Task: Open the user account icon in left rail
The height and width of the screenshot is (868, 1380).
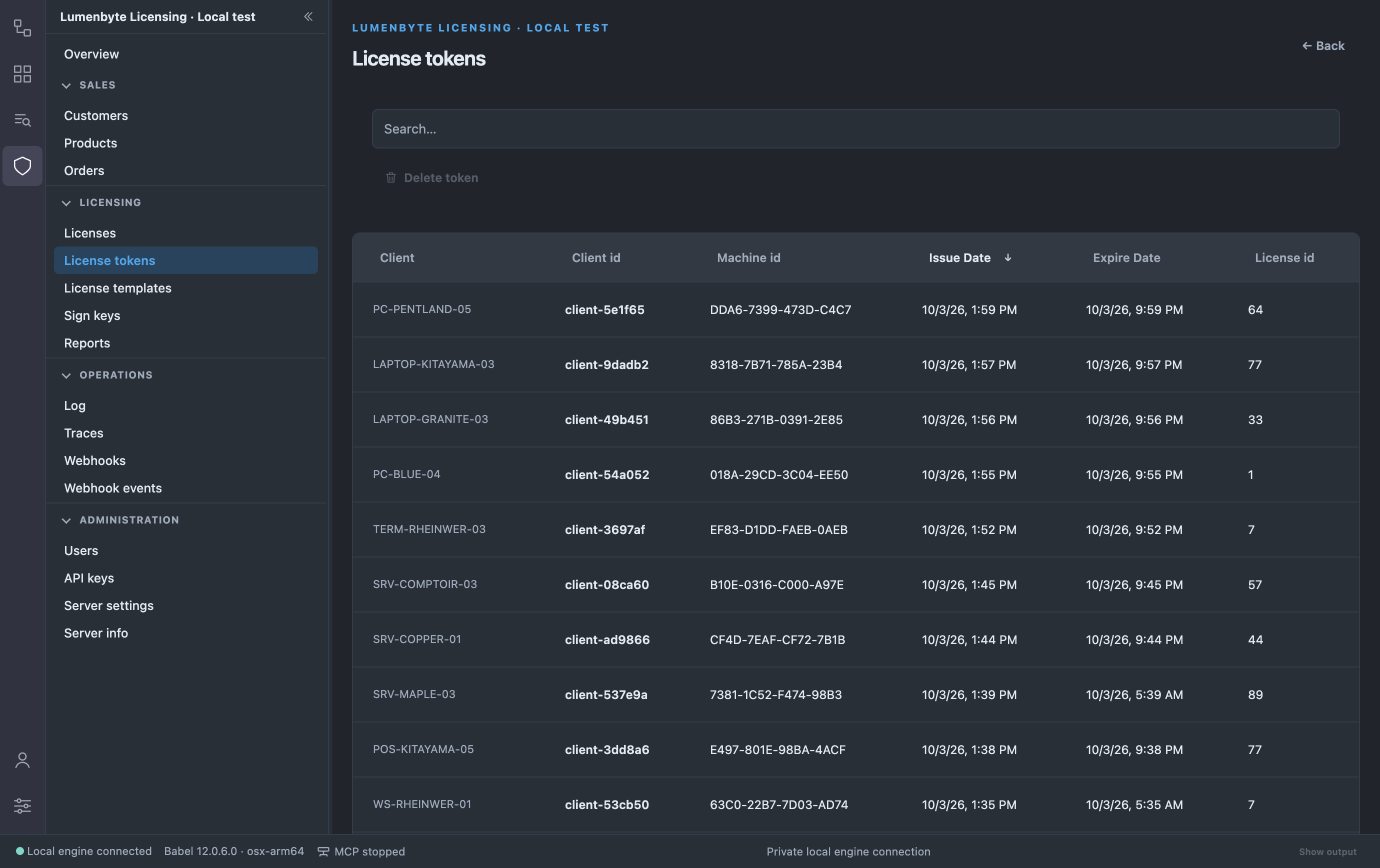Action: point(22,759)
